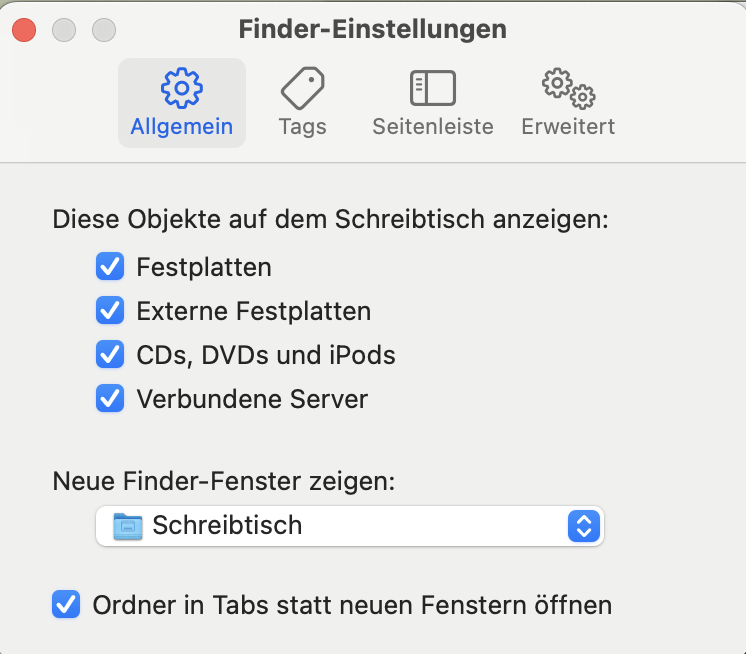The height and width of the screenshot is (654, 746).
Task: Click the gray zoom window button
Action: click(x=104, y=30)
